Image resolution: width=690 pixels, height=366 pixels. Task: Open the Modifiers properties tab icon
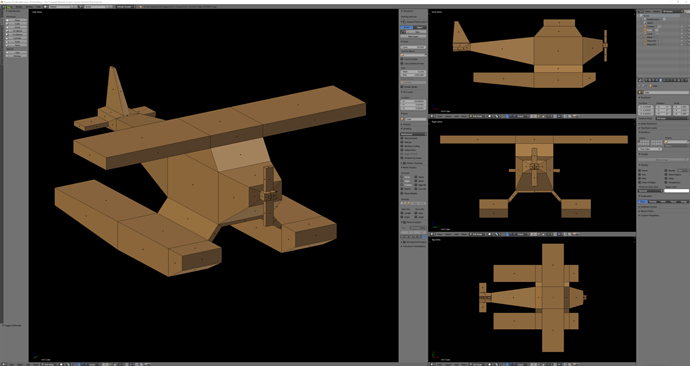pos(668,80)
